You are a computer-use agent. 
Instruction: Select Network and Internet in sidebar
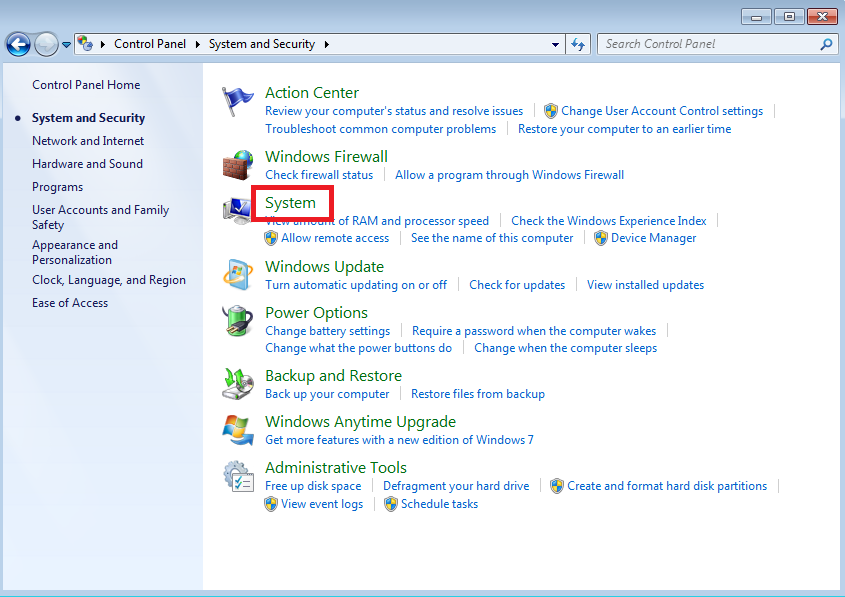88,141
